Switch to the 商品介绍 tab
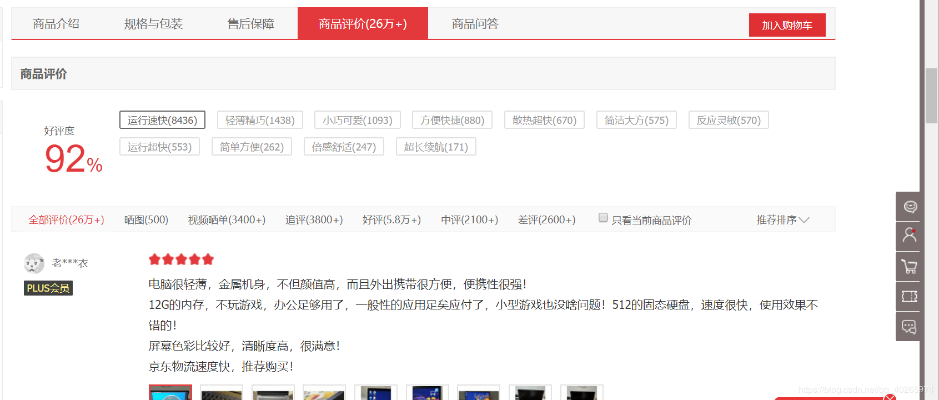Image resolution: width=939 pixels, height=400 pixels. (x=56, y=23)
